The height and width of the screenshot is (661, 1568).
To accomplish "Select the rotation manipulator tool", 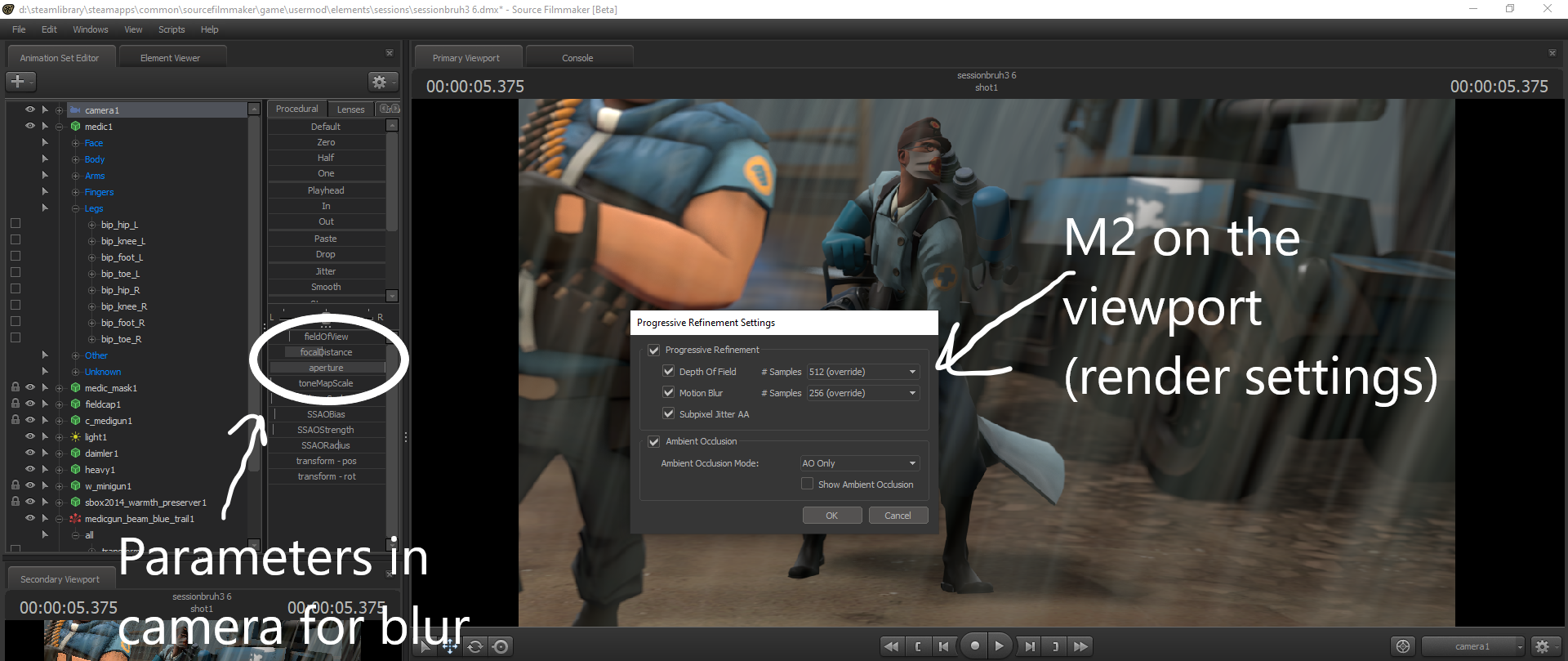I will [475, 646].
